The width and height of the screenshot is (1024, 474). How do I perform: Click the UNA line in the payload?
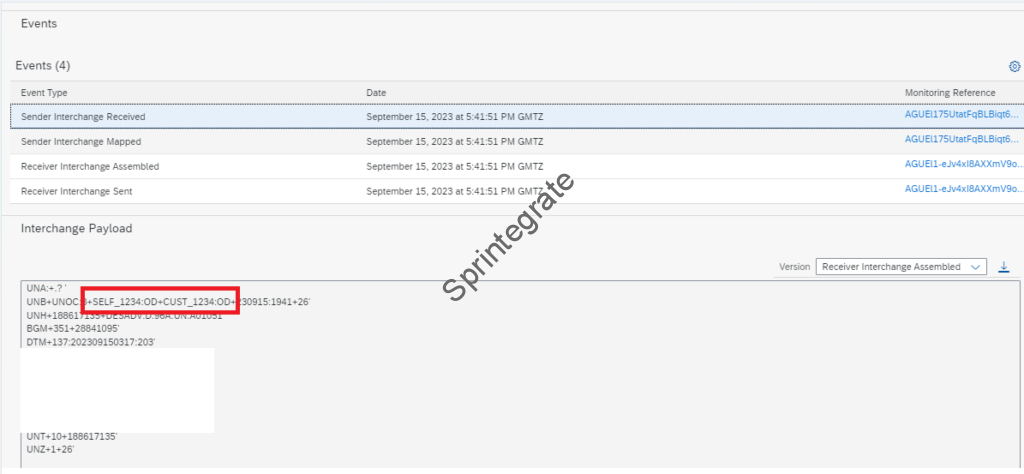(46, 288)
